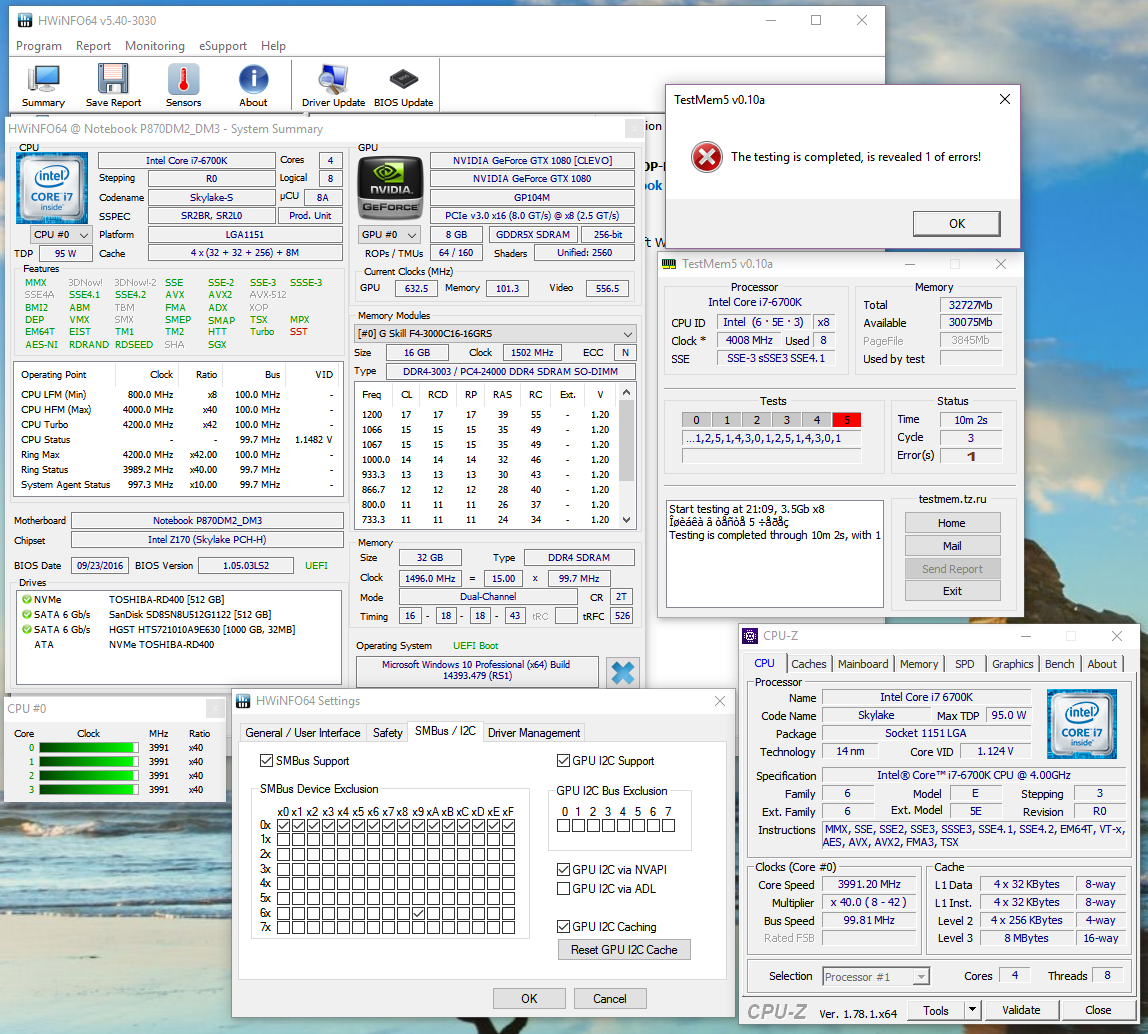Screen dimensions: 1148x1034
Task: Click the CPU-Z title bar icon
Action: [x=750, y=636]
